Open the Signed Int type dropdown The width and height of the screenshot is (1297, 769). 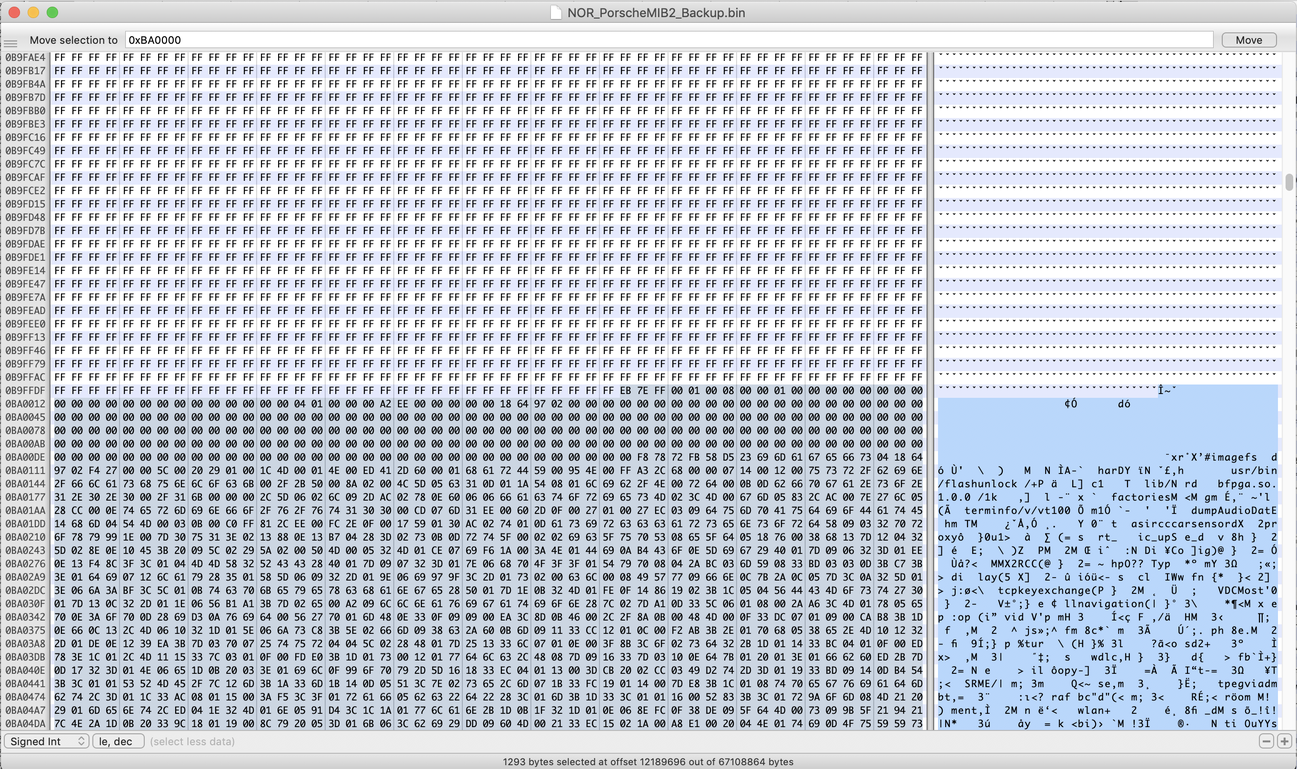pos(46,741)
